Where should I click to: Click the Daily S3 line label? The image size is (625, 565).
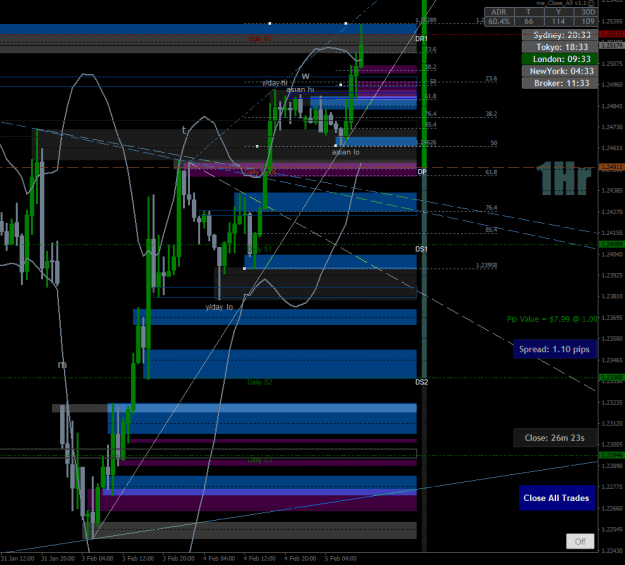point(259,460)
